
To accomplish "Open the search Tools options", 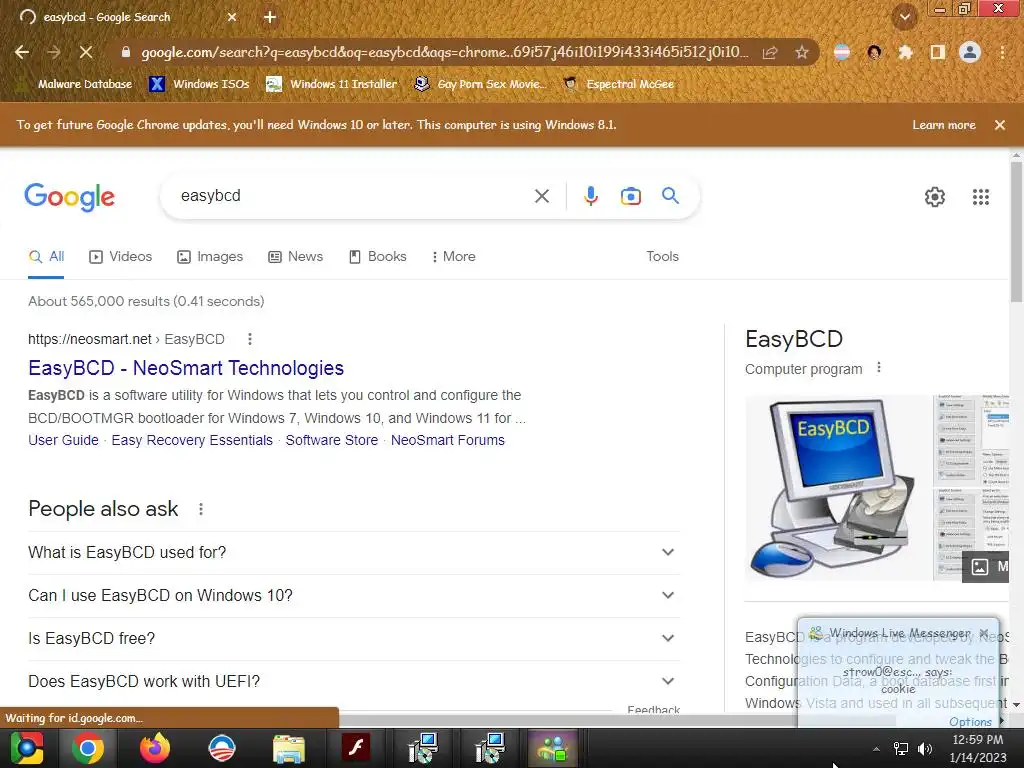I will pyautogui.click(x=662, y=257).
